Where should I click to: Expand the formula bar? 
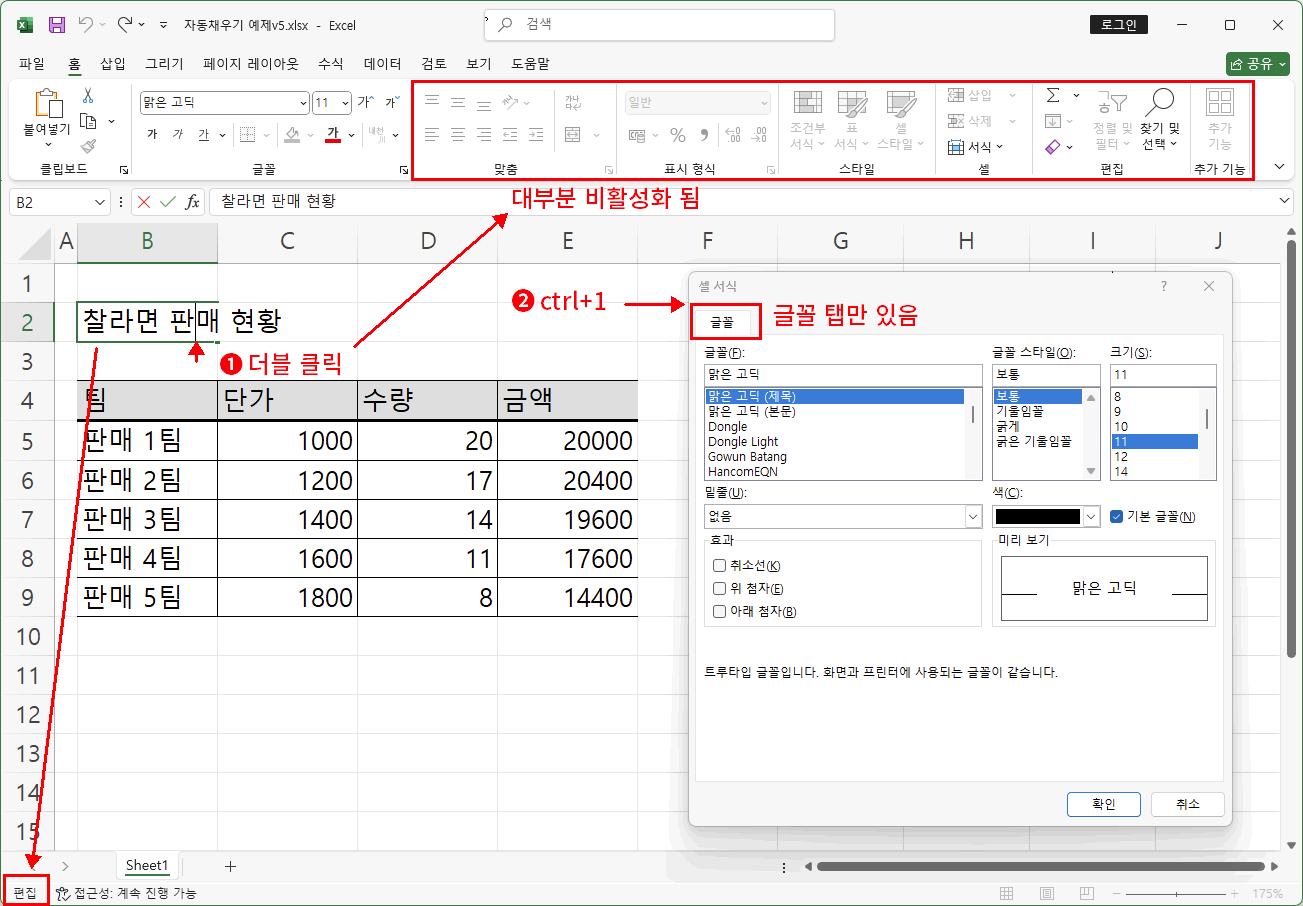coord(1286,201)
